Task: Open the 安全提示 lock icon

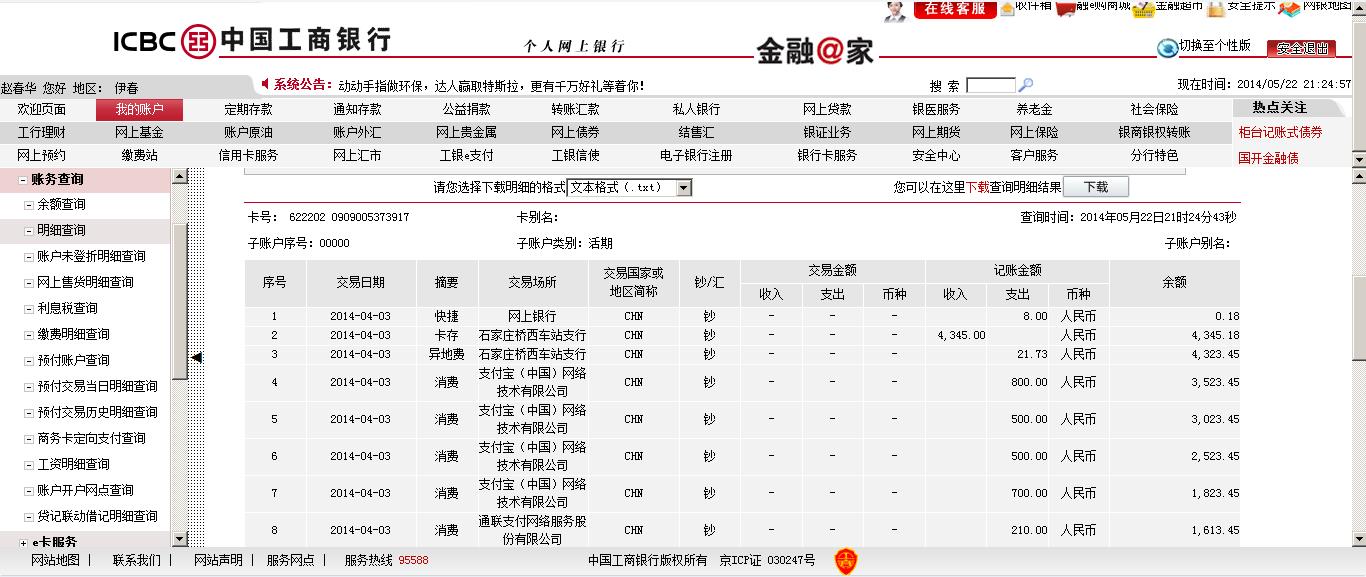Action: point(1215,9)
